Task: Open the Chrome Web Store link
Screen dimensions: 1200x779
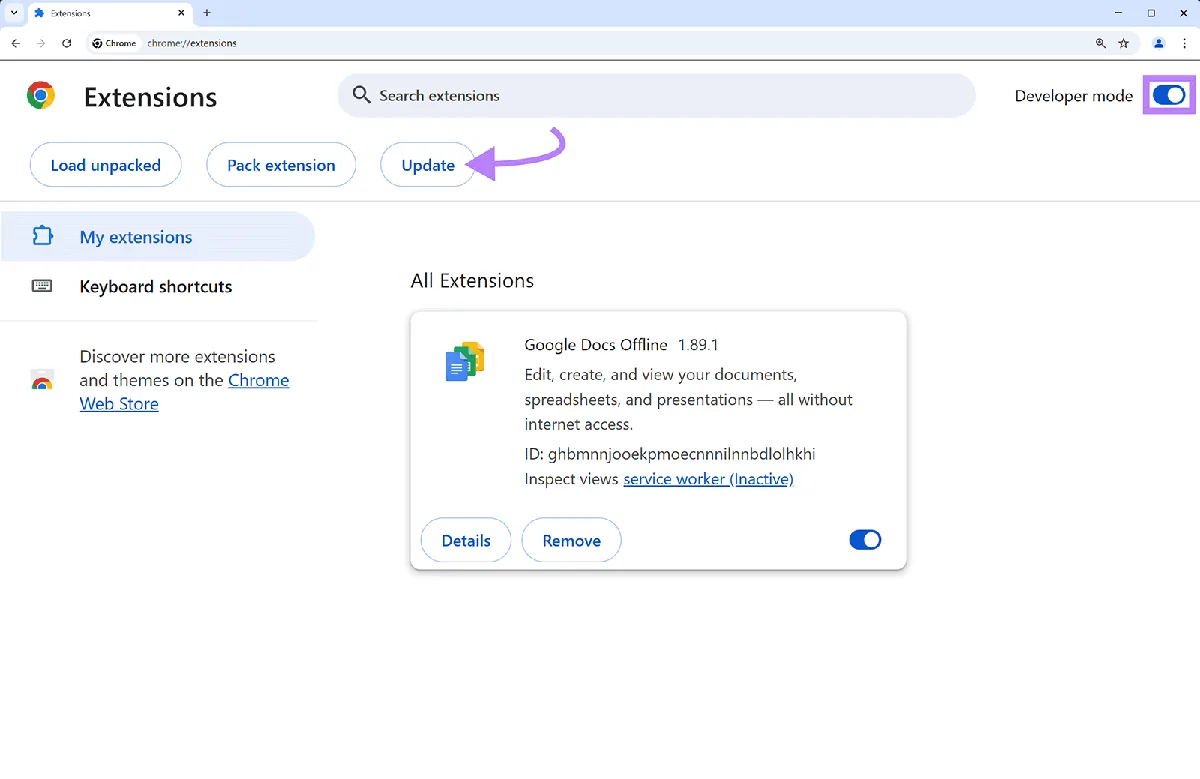Action: [185, 392]
